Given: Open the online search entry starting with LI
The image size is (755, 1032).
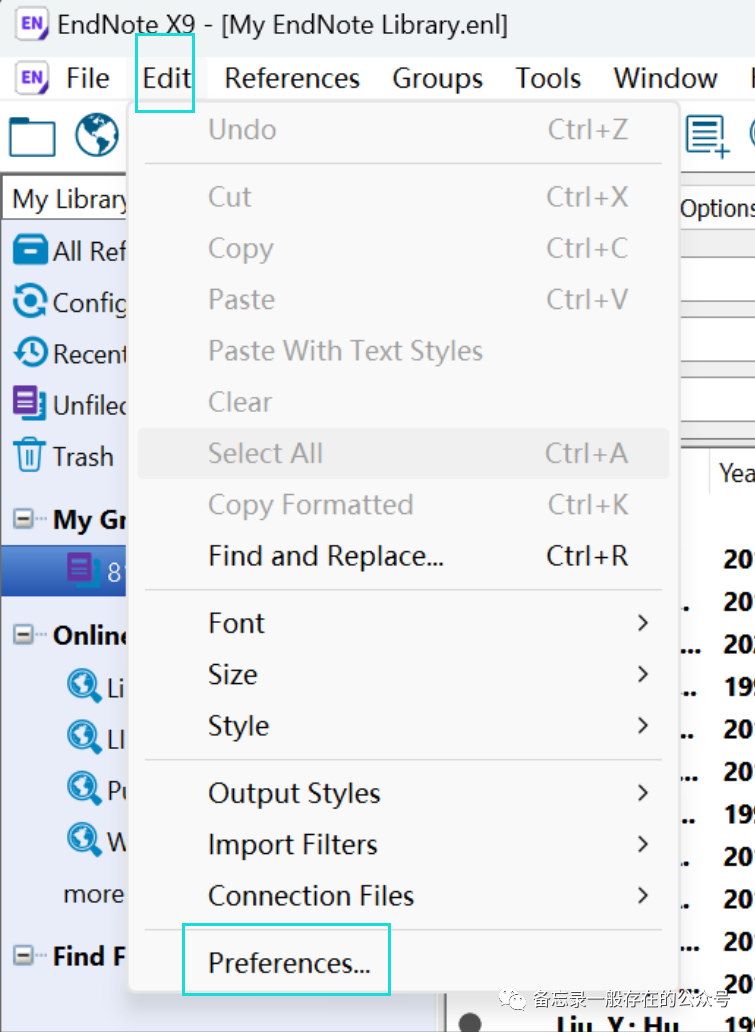Looking at the screenshot, I should click(x=95, y=738).
